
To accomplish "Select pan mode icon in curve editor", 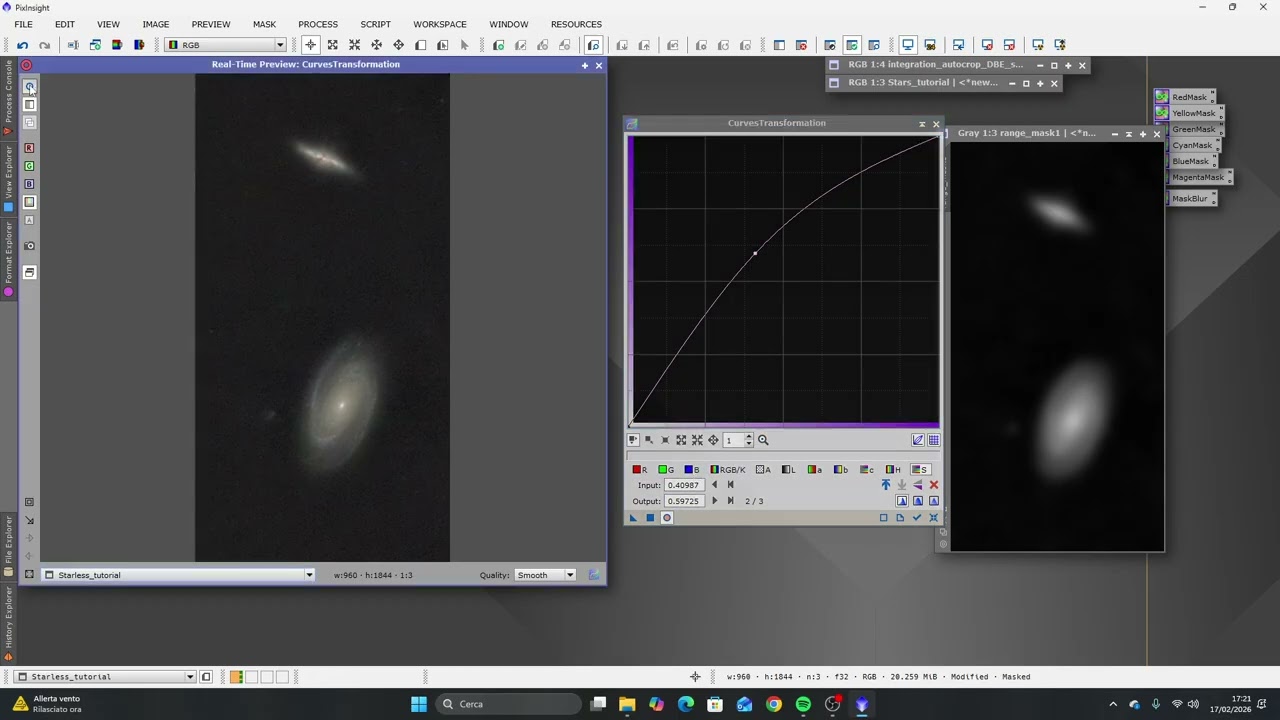I will 713,440.
